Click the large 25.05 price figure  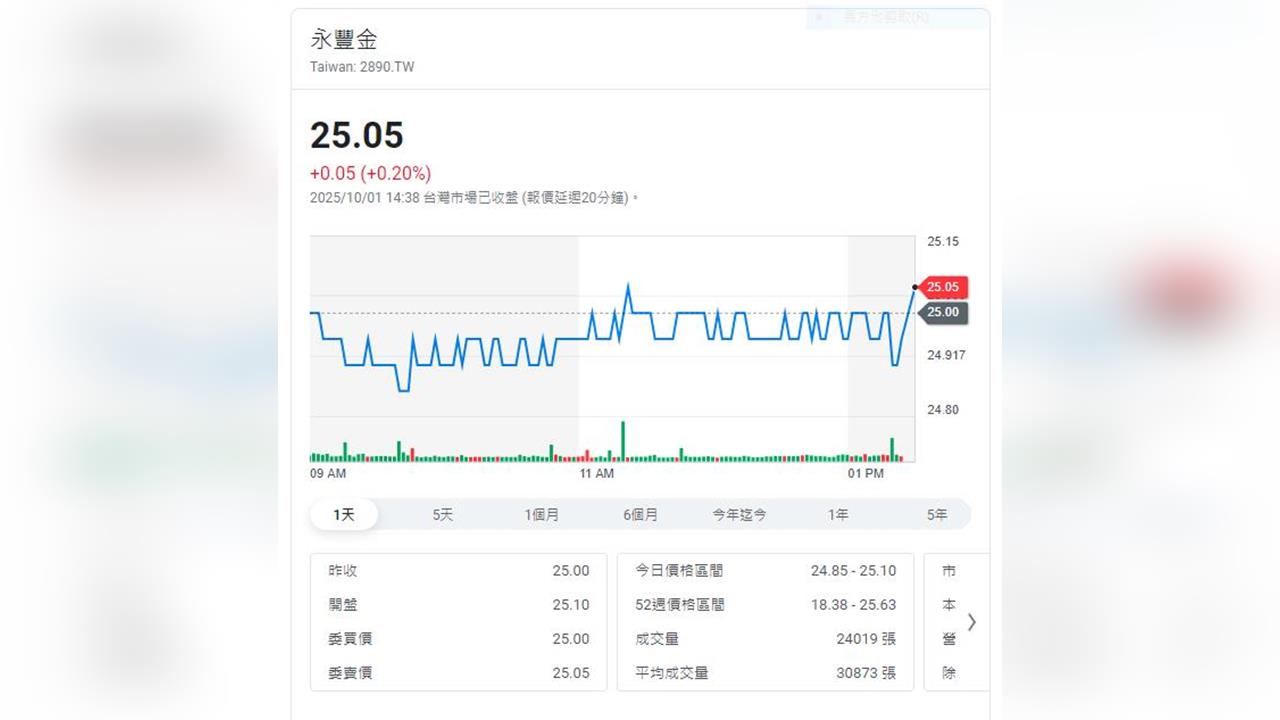(x=357, y=135)
